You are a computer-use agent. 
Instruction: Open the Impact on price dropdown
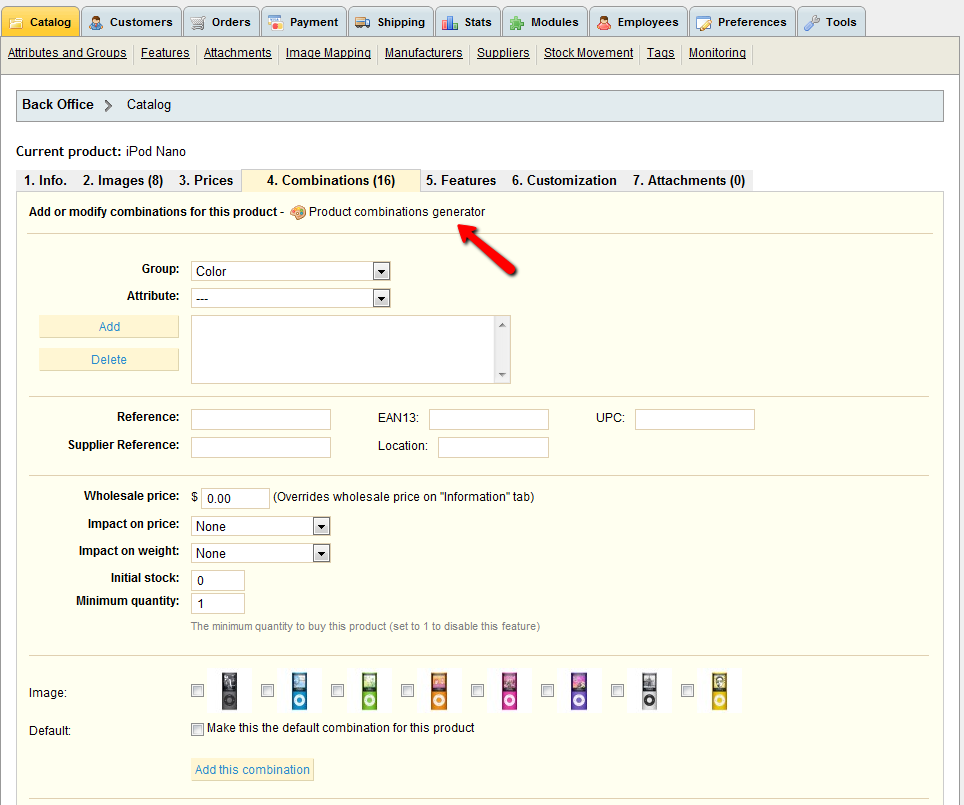tap(261, 526)
